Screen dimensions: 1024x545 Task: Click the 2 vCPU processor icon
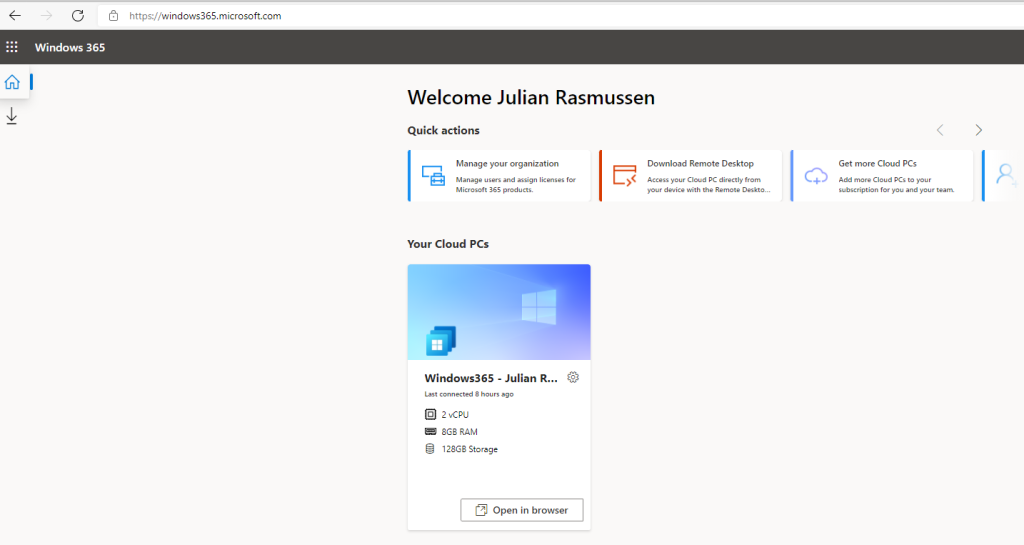(430, 414)
